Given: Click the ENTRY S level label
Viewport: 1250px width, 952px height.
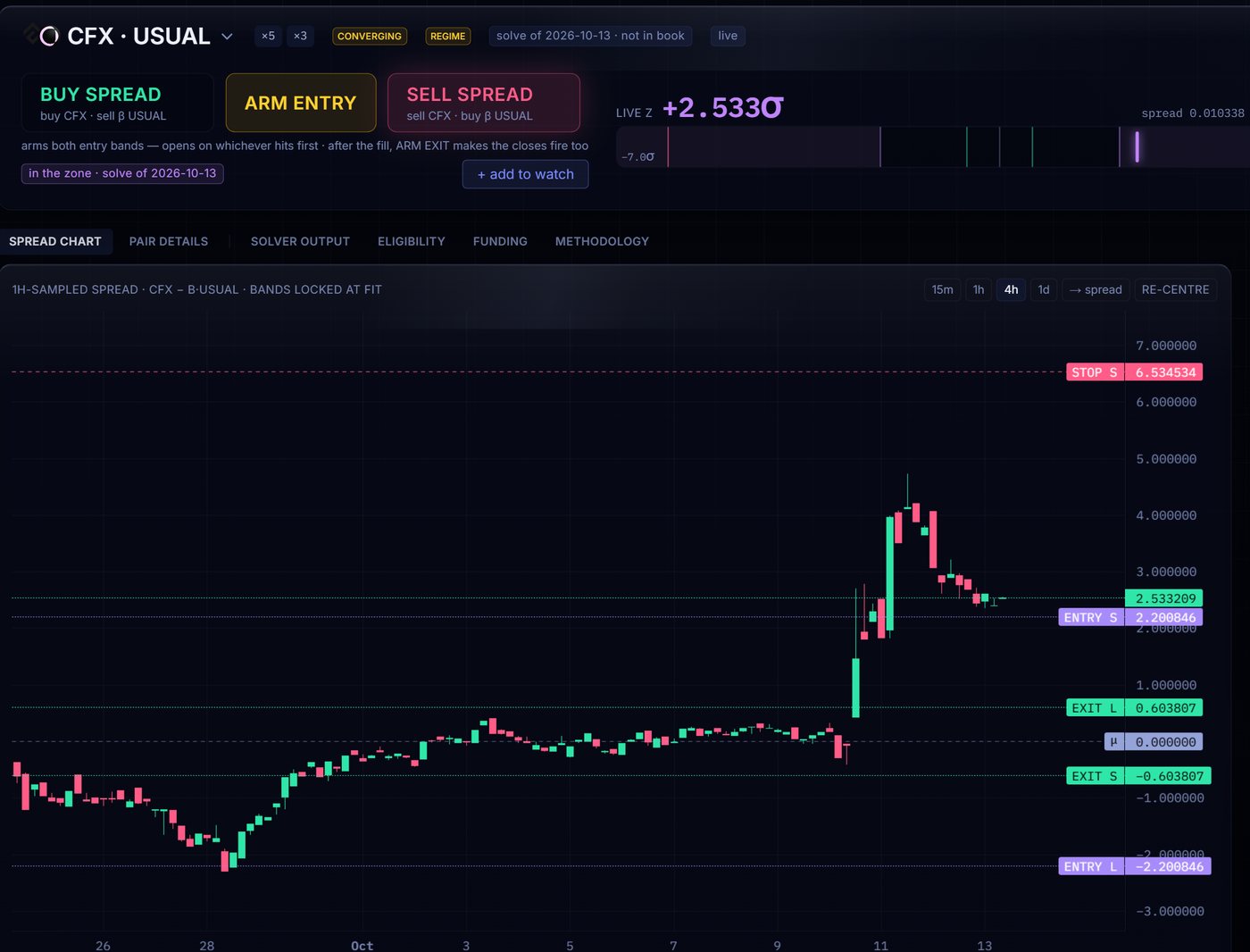Looking at the screenshot, I should point(1091,617).
